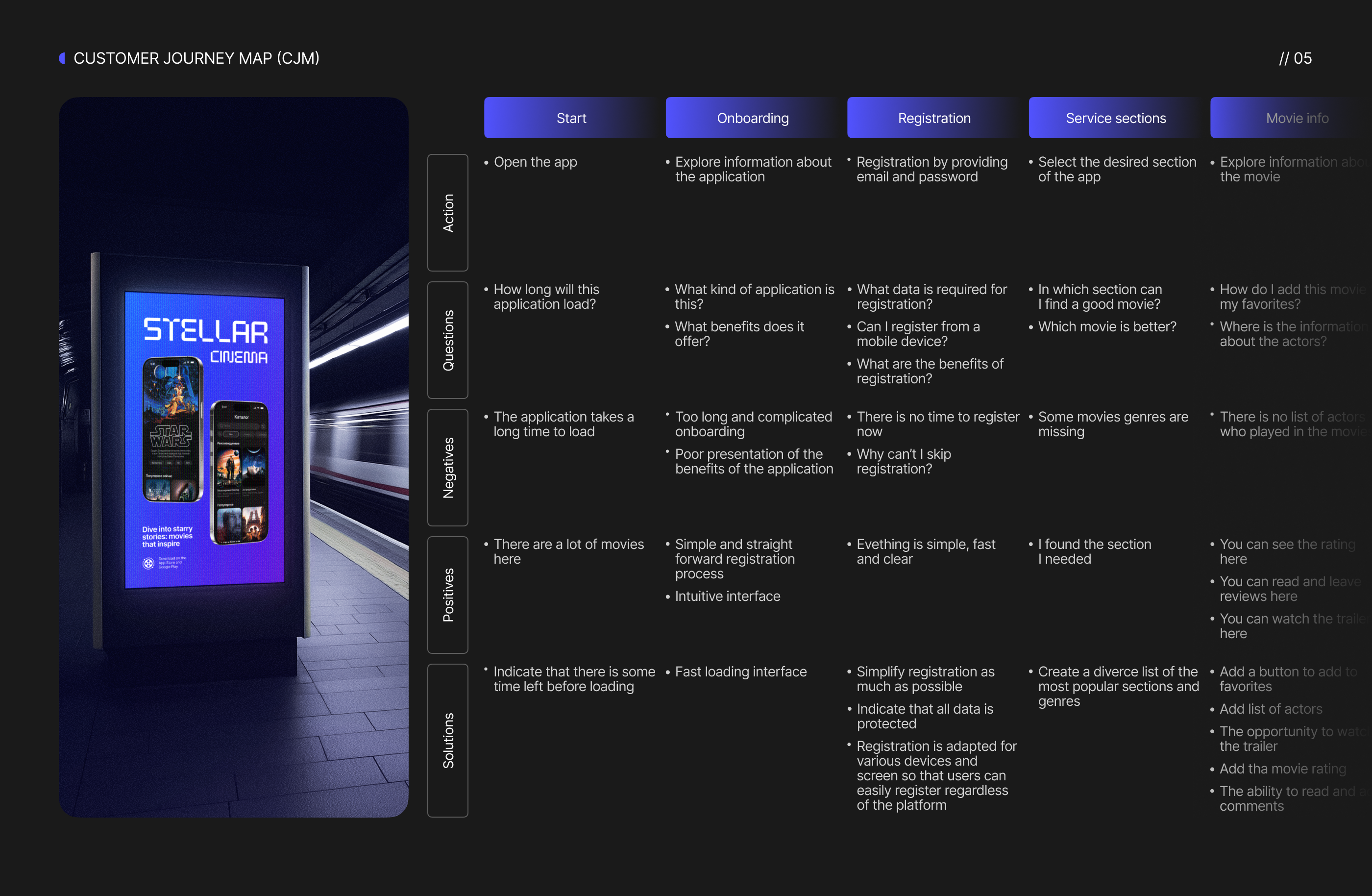Toggle the 'Все' filter chip on the Catalog screen

[231, 434]
